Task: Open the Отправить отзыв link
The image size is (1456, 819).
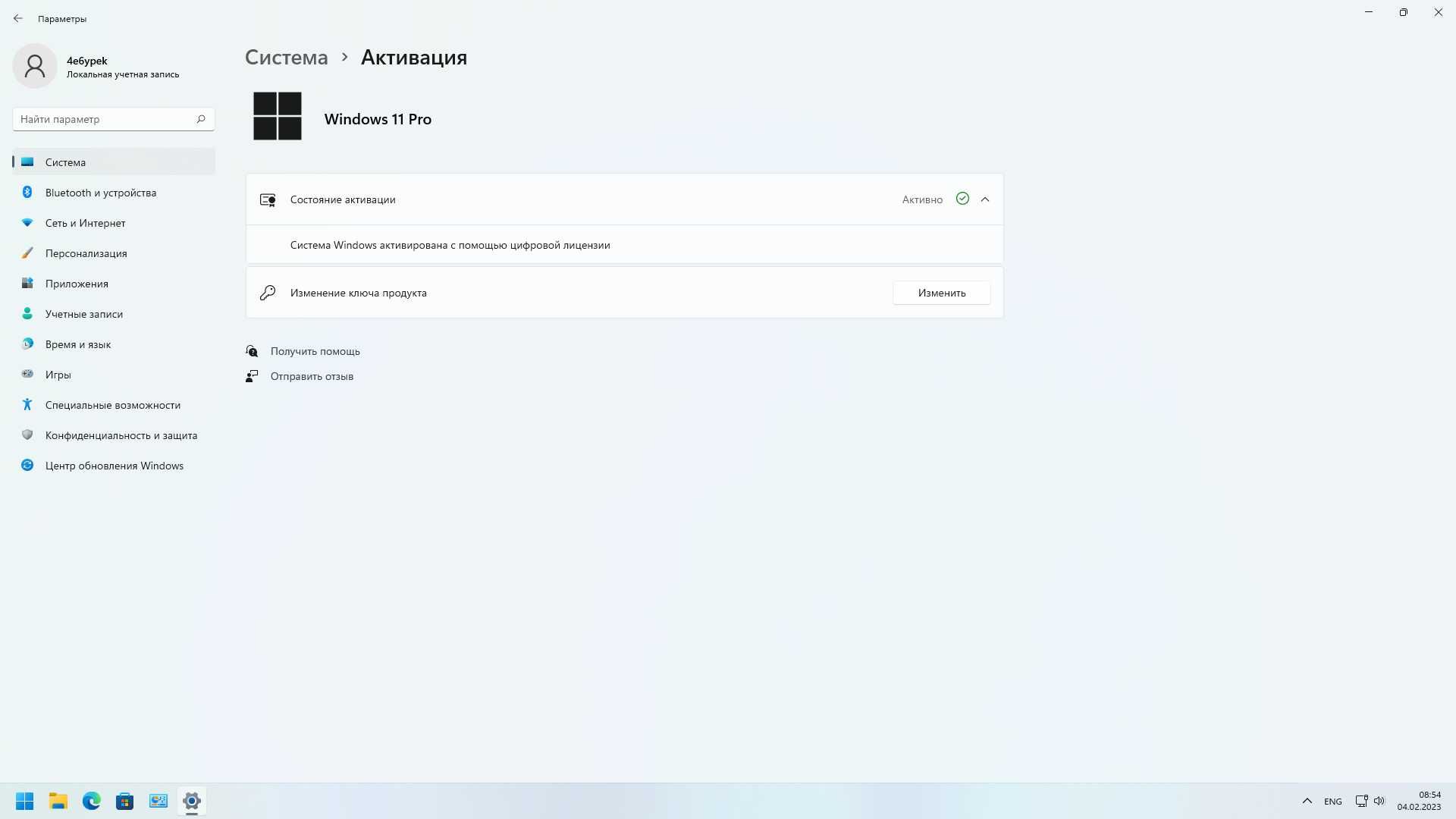Action: (x=312, y=376)
